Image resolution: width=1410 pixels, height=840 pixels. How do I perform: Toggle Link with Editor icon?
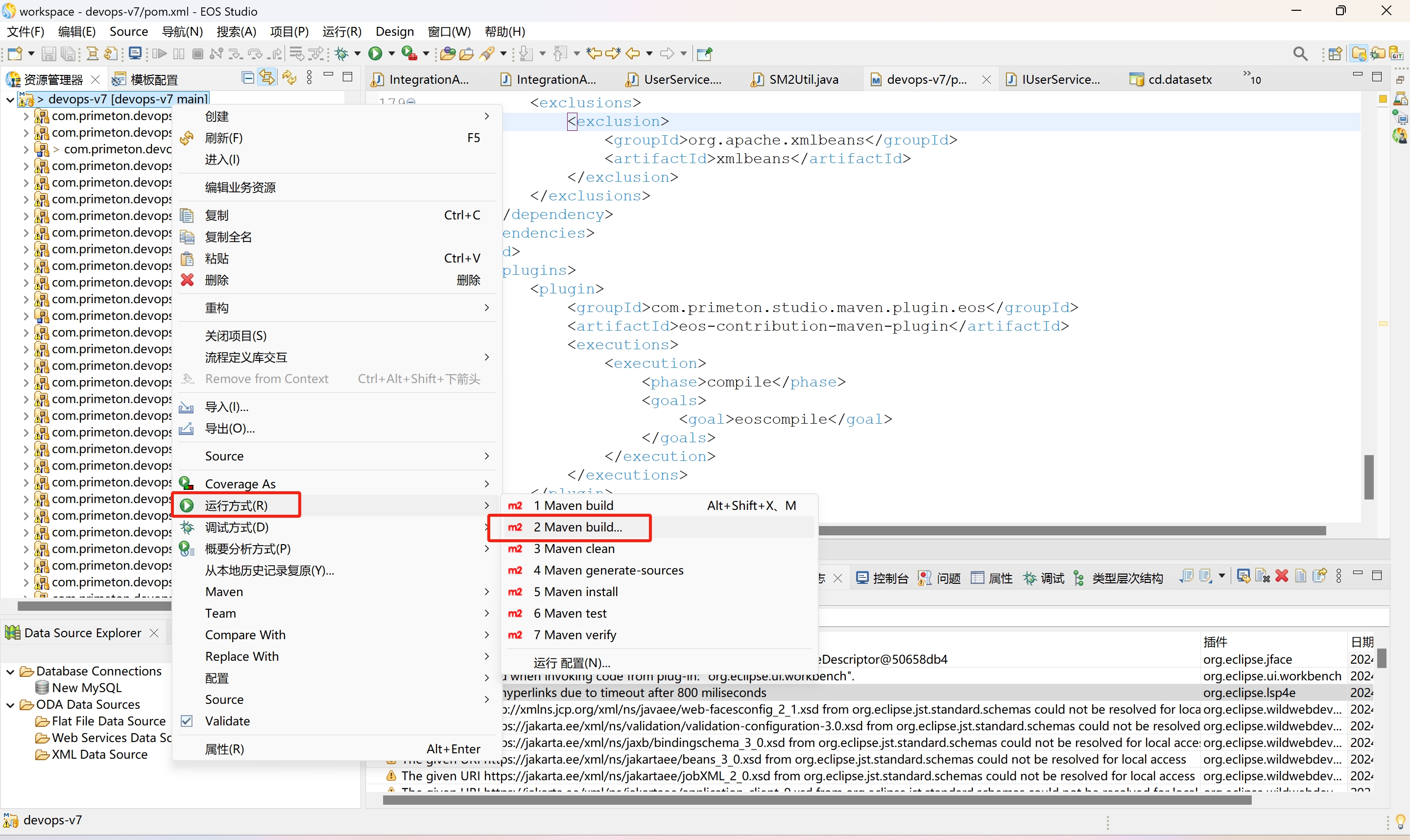click(267, 78)
